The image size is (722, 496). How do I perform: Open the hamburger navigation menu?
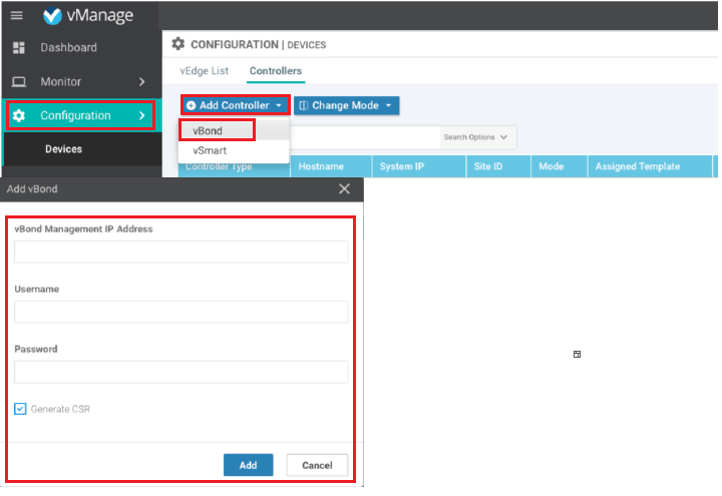(x=17, y=16)
